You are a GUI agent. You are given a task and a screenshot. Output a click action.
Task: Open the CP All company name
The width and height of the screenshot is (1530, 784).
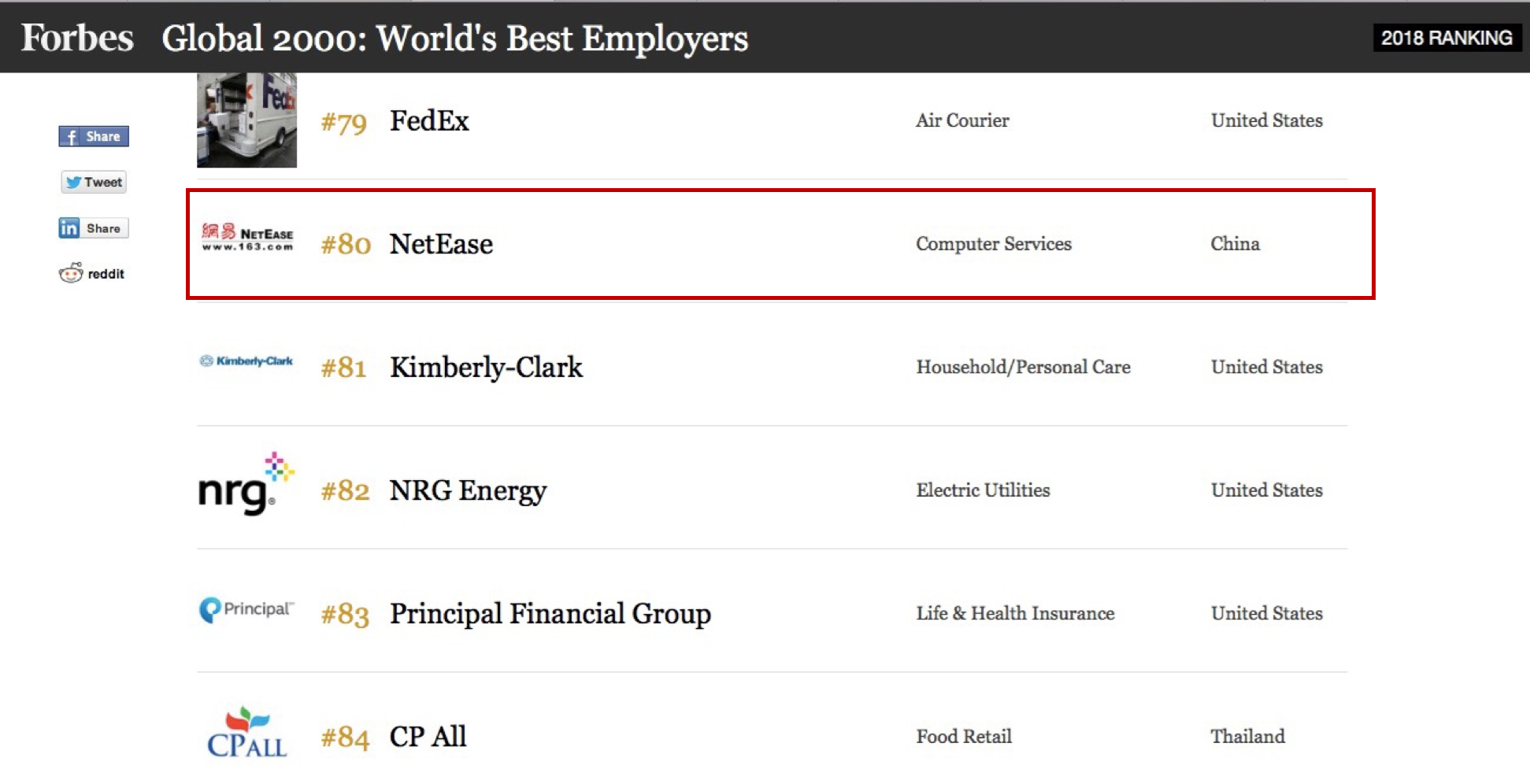(x=428, y=737)
